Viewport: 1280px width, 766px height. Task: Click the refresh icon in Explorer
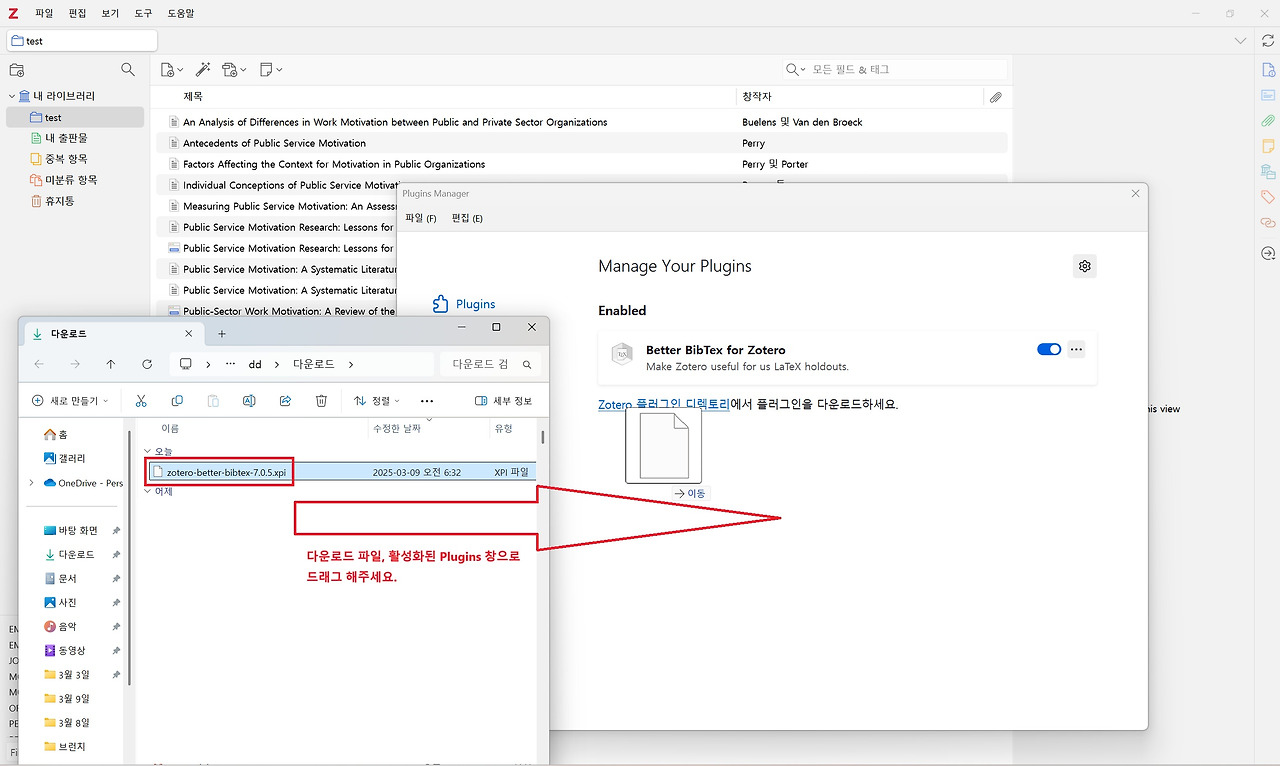pos(147,365)
